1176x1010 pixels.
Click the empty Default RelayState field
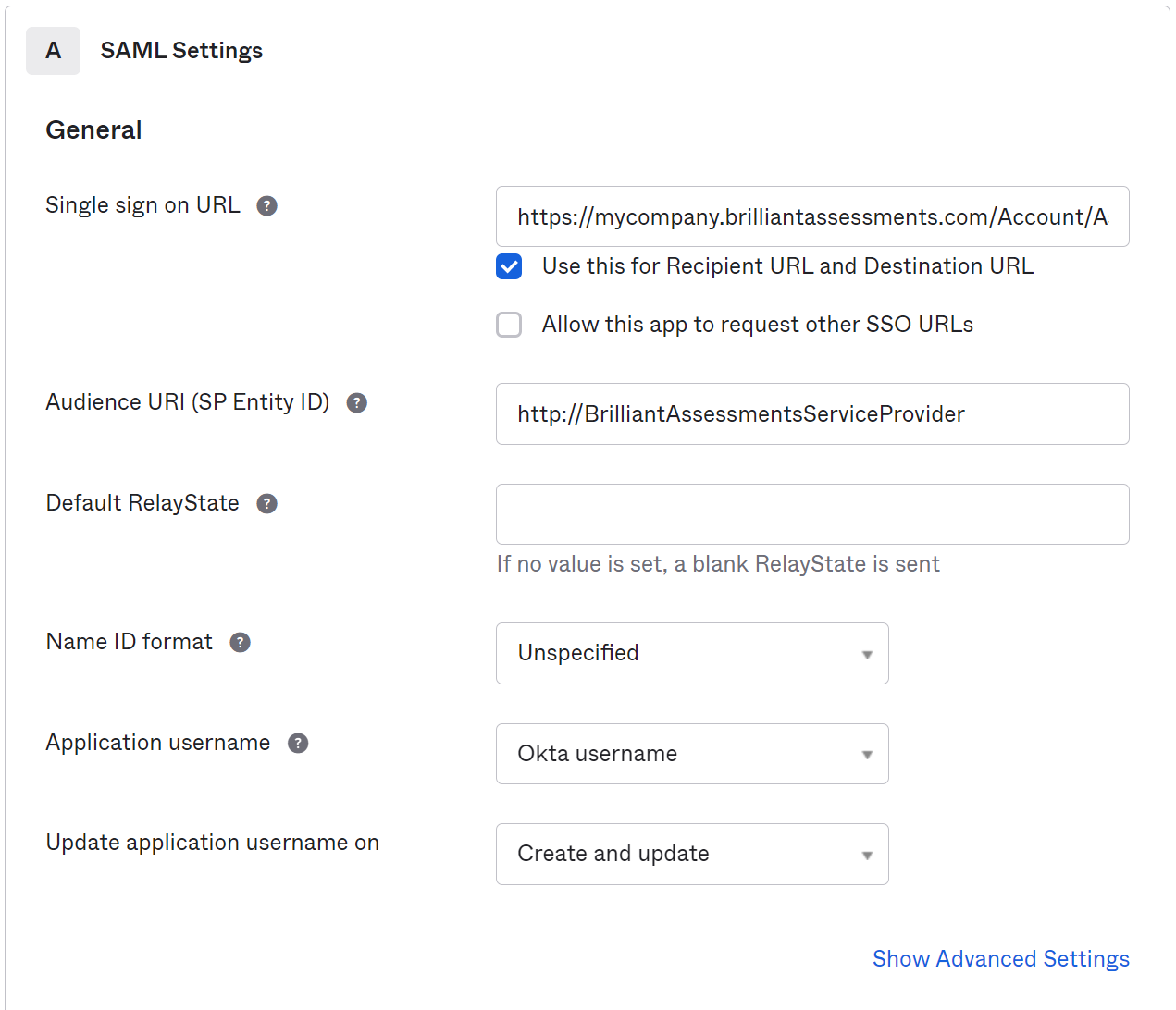tap(811, 514)
